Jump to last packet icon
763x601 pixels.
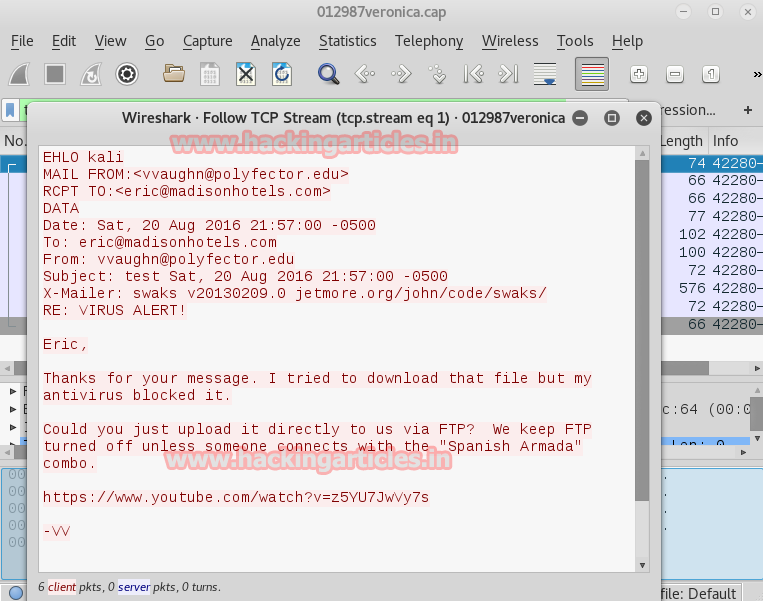pos(509,74)
